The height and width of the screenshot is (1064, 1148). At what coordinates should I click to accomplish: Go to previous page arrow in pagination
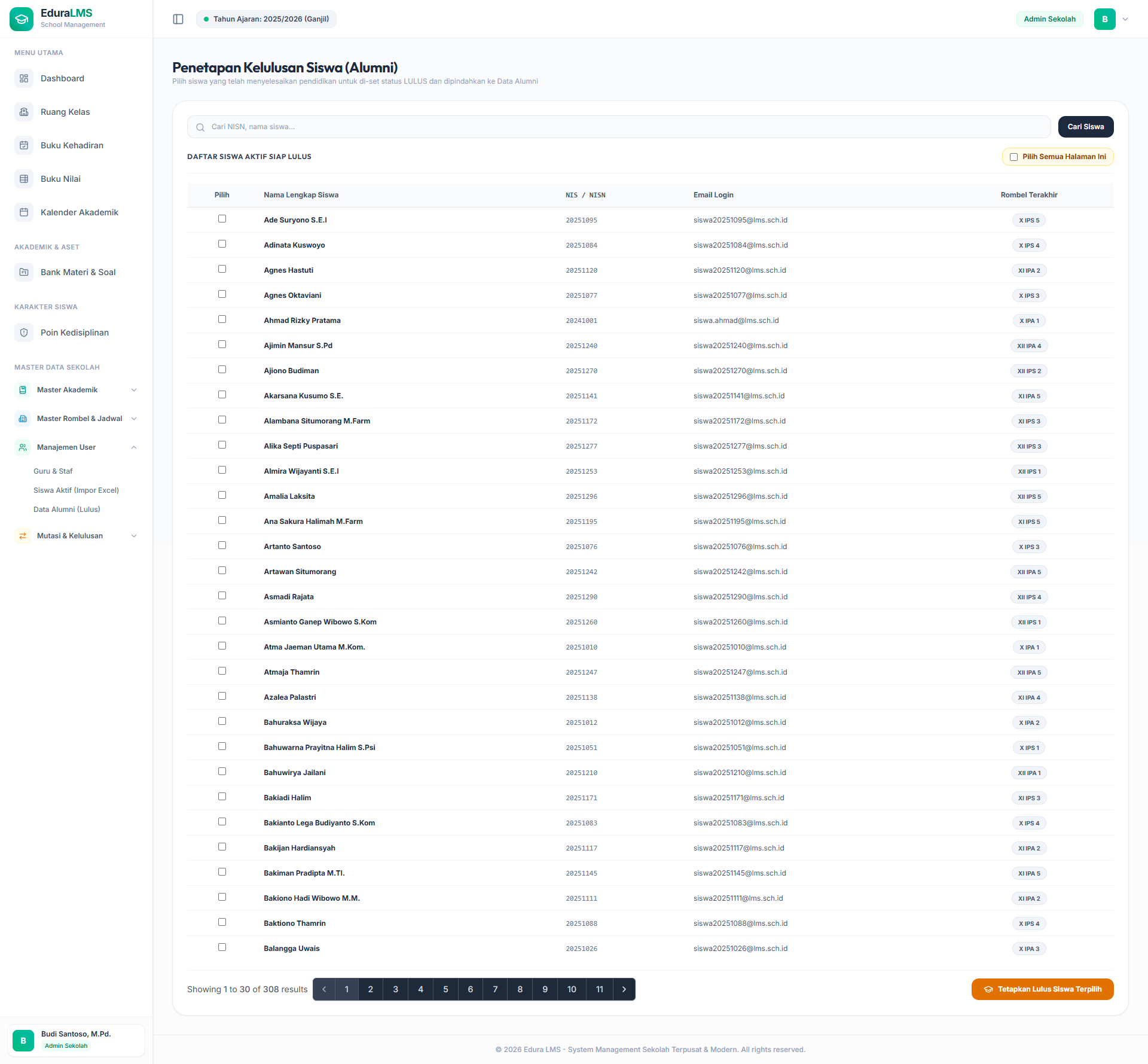click(324, 989)
